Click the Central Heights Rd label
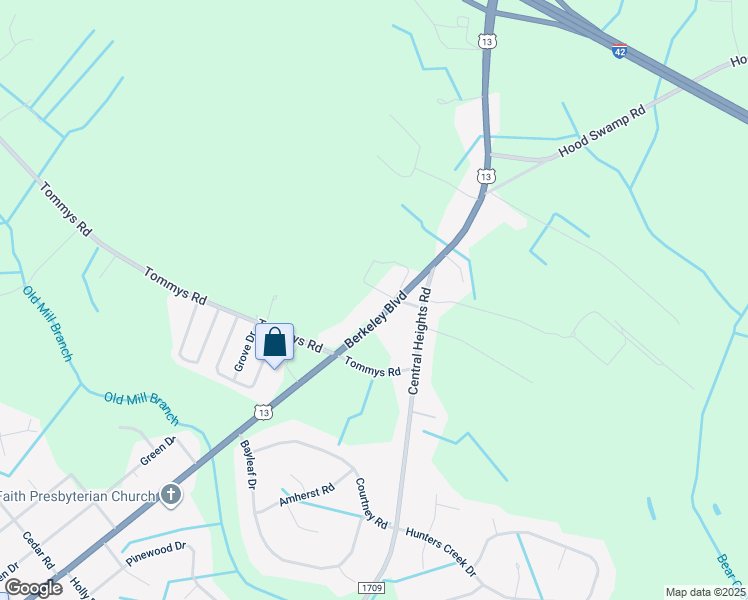The width and height of the screenshot is (748, 600). pos(420,341)
